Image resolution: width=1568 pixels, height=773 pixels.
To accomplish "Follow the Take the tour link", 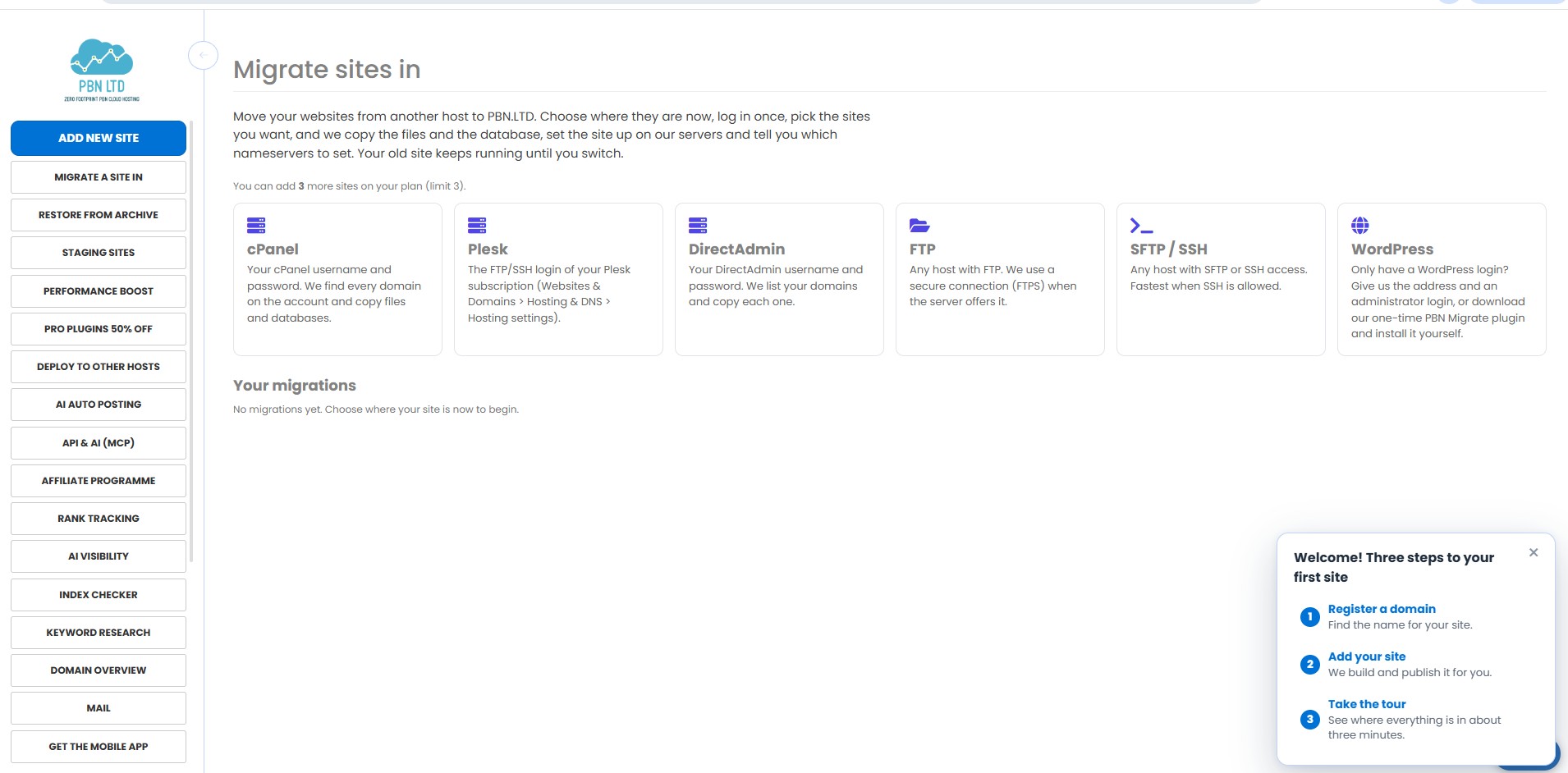I will pos(1367,704).
